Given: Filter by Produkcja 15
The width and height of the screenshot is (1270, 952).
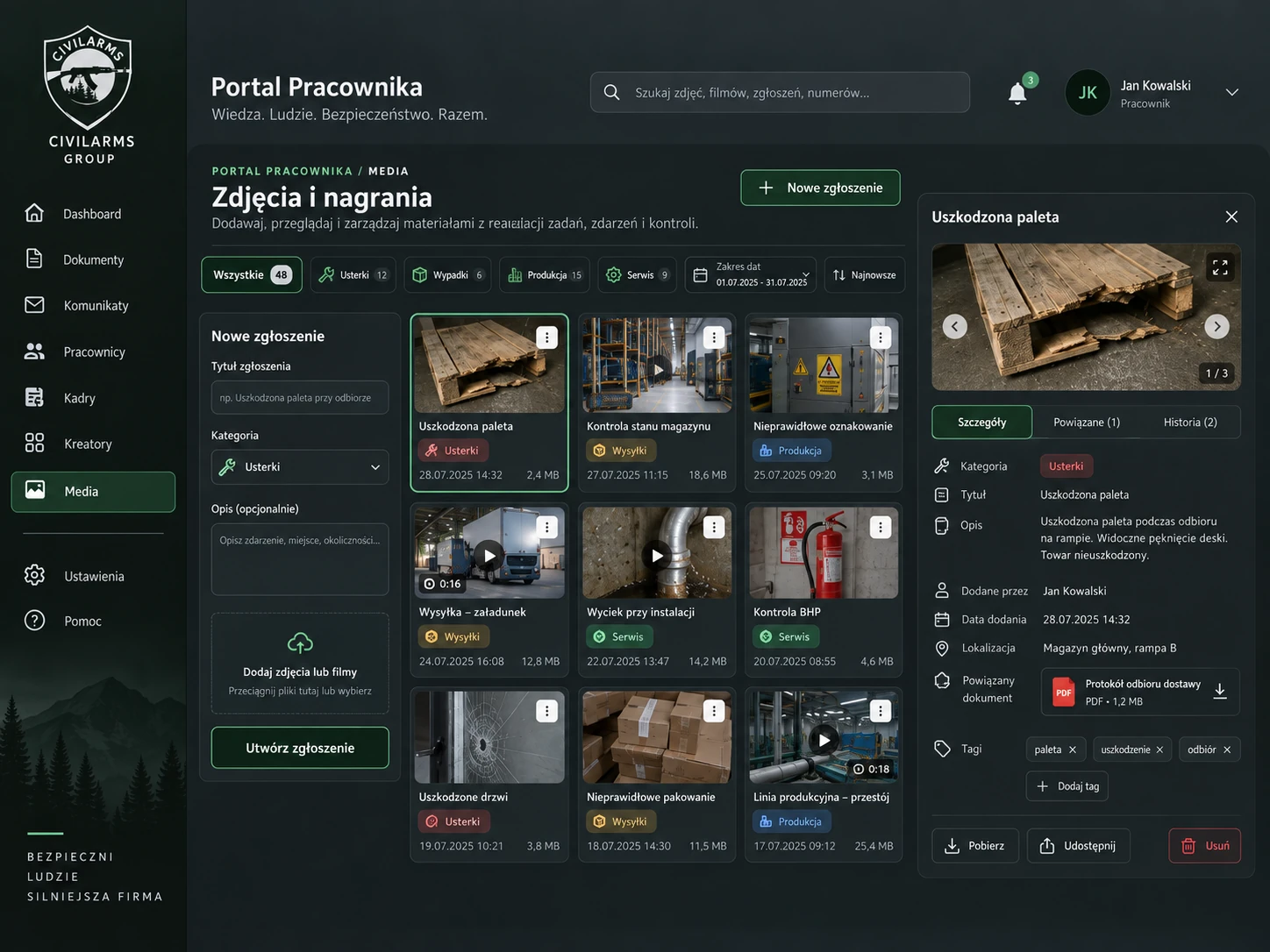Looking at the screenshot, I should pyautogui.click(x=544, y=274).
